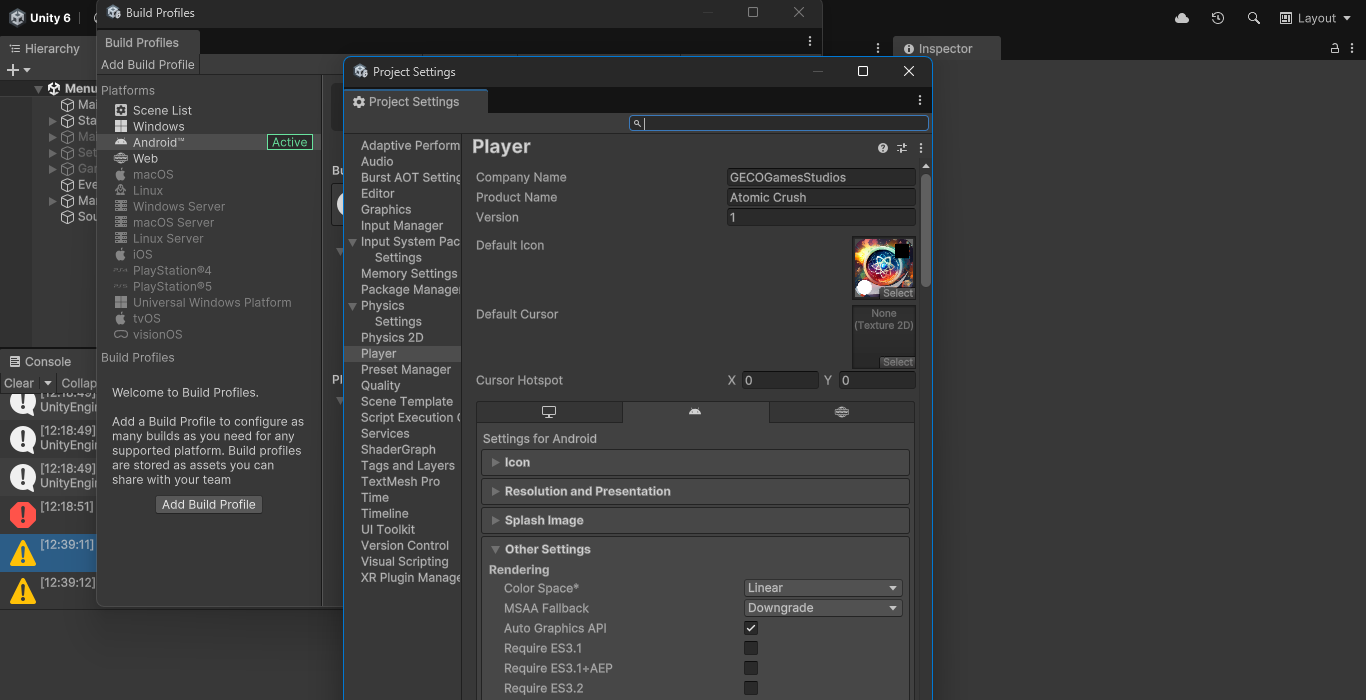The width and height of the screenshot is (1366, 700).
Task: Click the red error icon at 12:18:51
Action: point(22,515)
